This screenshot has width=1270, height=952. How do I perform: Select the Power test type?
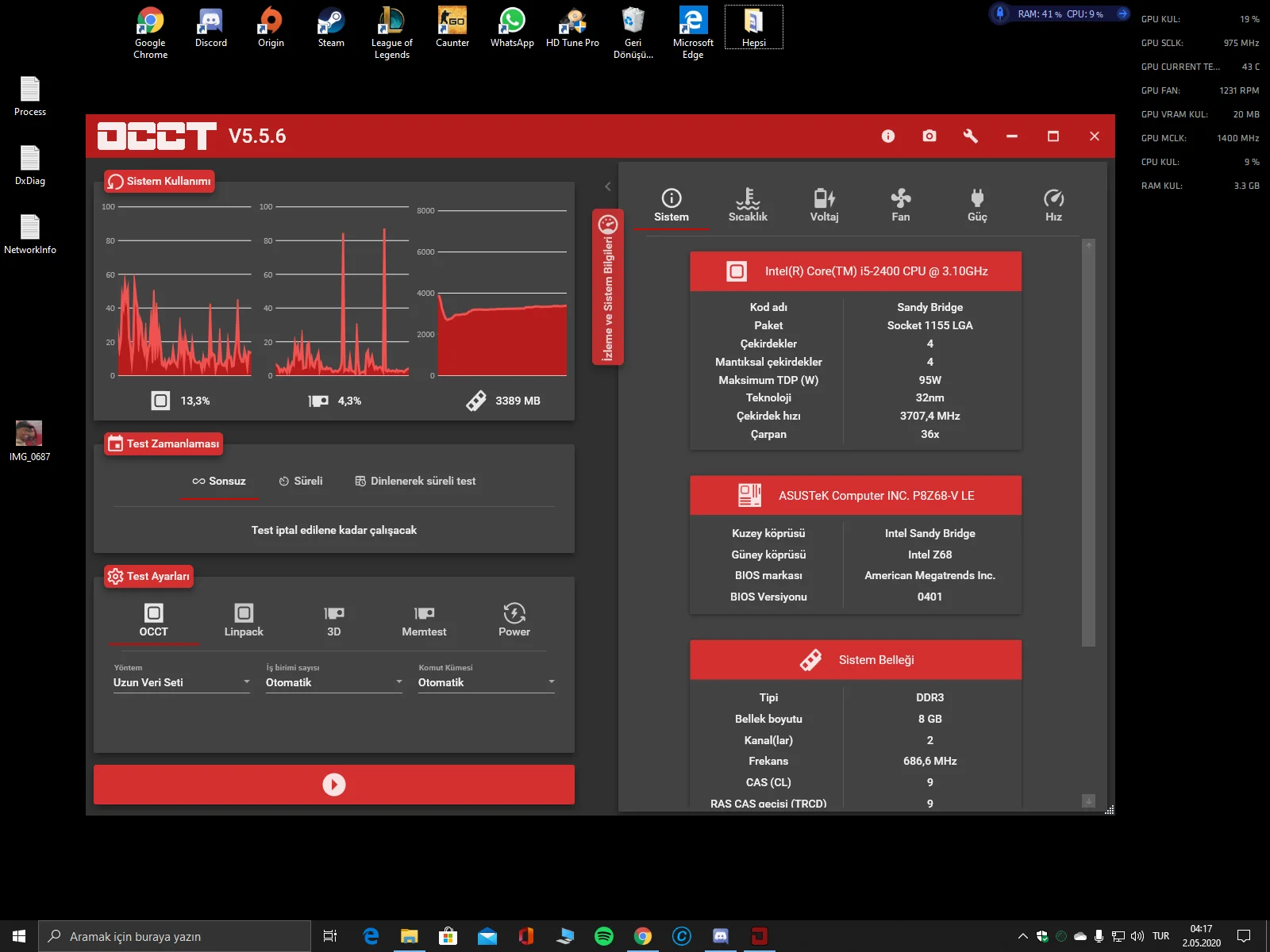click(514, 620)
